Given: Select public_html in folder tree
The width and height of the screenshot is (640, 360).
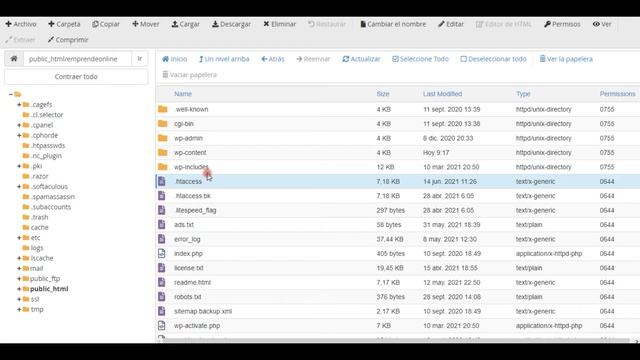Looking at the screenshot, I should click(49, 289).
